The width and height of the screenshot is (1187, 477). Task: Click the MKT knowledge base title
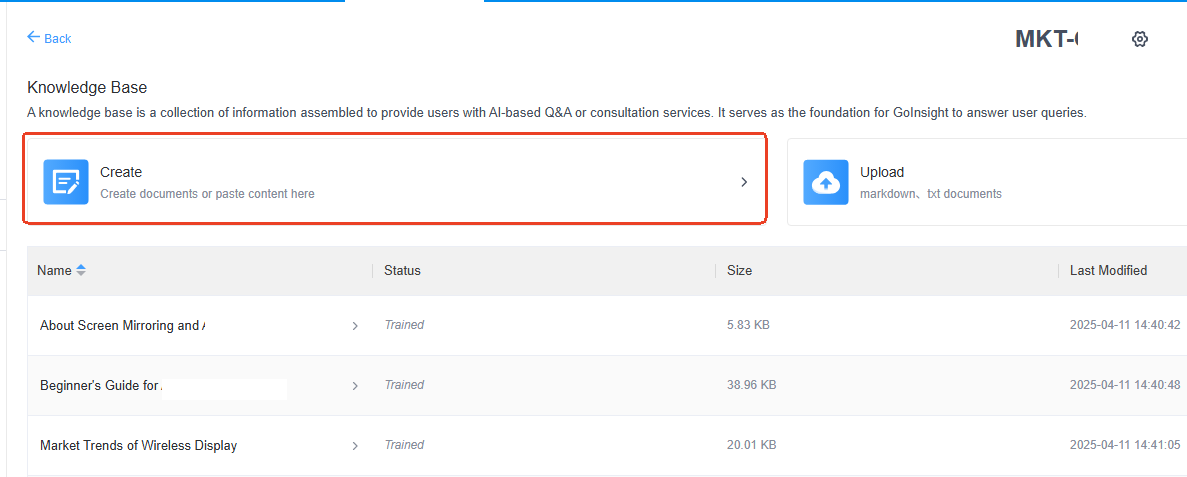coord(1047,39)
